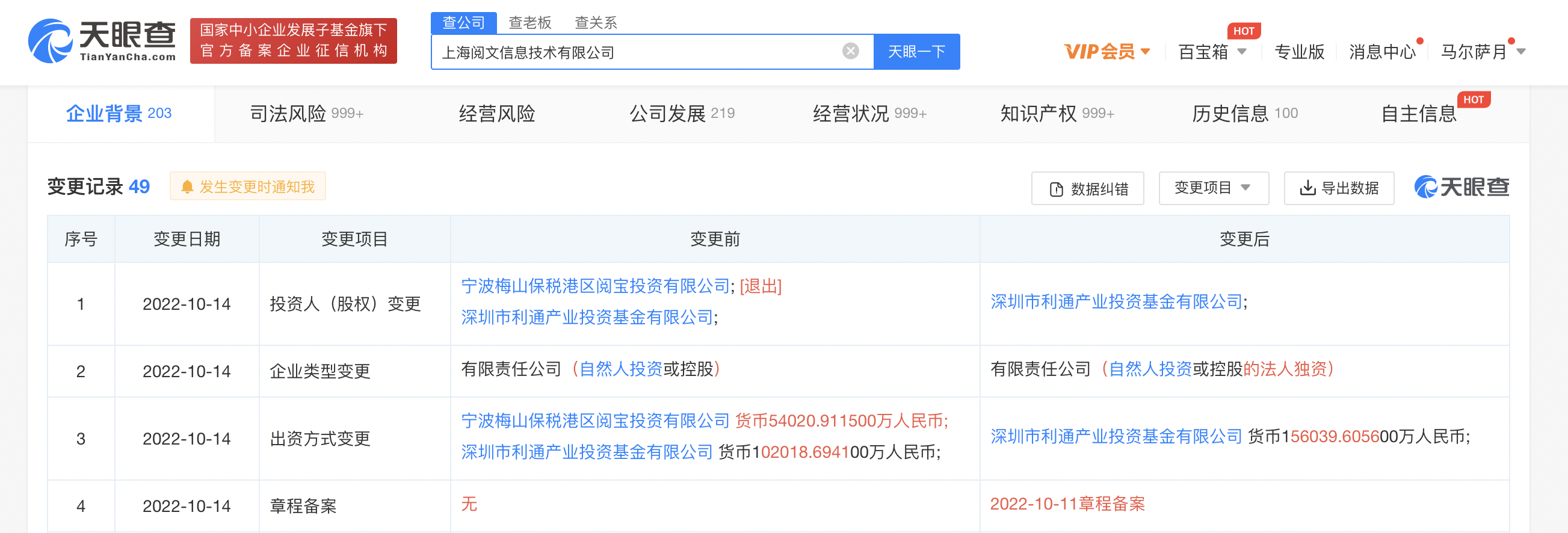1568x533 pixels.
Task: Click the 导出数据 download icon
Action: pos(1306,189)
